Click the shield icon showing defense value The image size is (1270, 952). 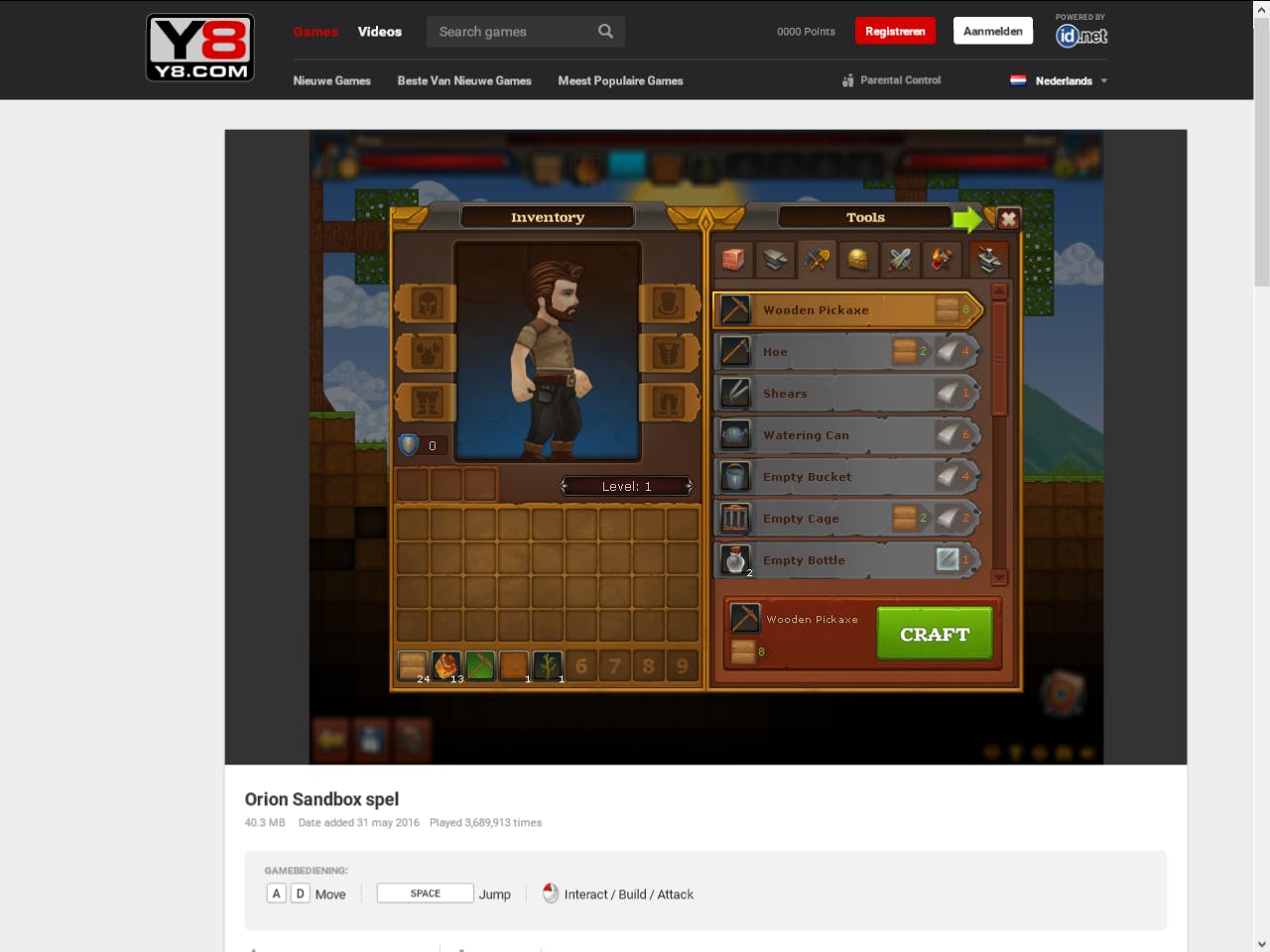pyautogui.click(x=410, y=444)
